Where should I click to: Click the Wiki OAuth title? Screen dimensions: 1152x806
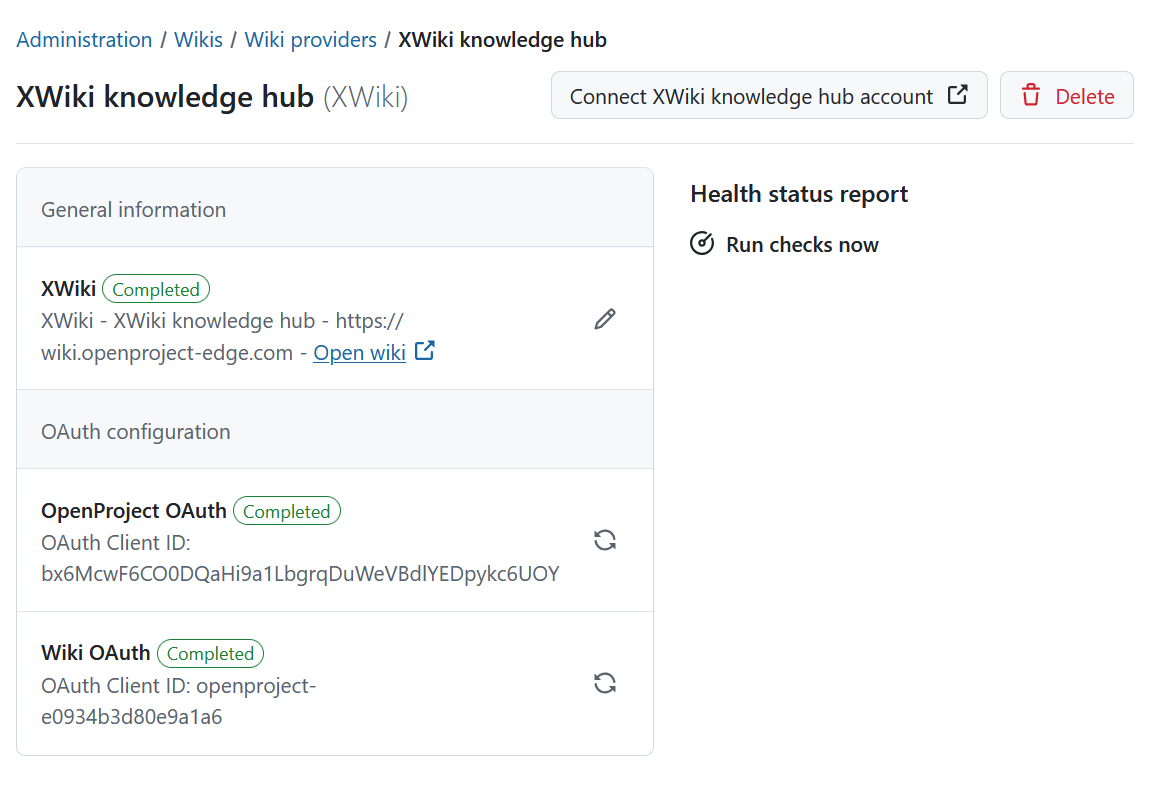(x=96, y=652)
